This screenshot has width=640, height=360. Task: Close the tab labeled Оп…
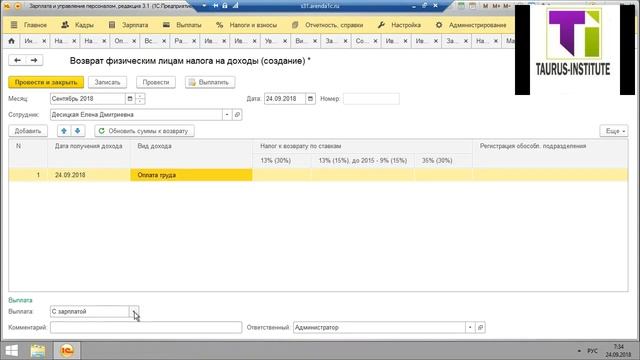point(134,41)
